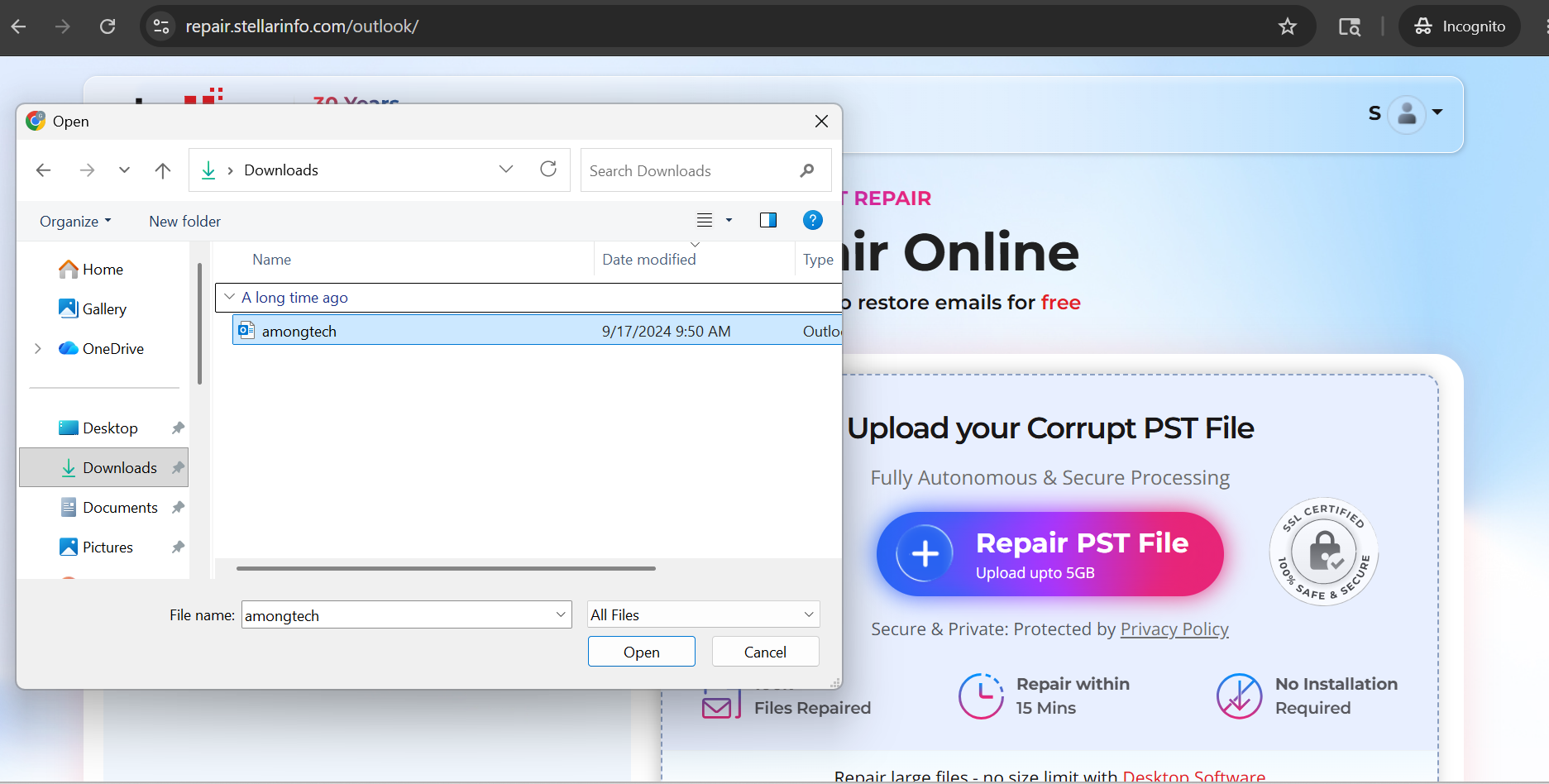Open the tab search icon
This screenshot has width=1549, height=784.
pyautogui.click(x=1350, y=26)
